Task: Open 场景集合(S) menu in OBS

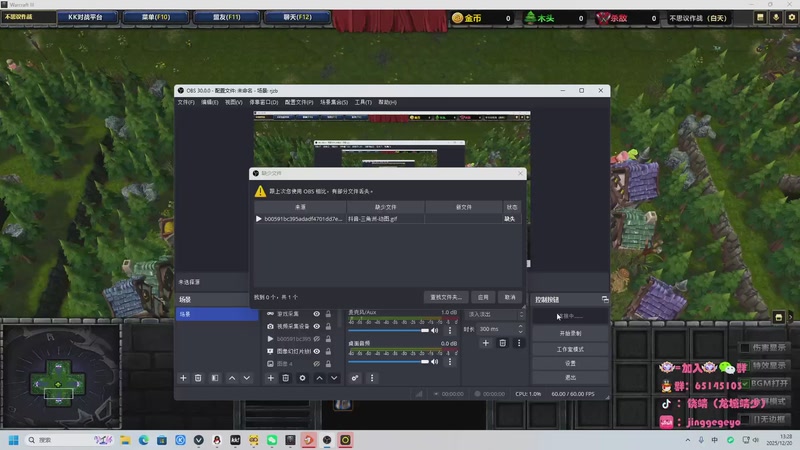Action: (334, 102)
